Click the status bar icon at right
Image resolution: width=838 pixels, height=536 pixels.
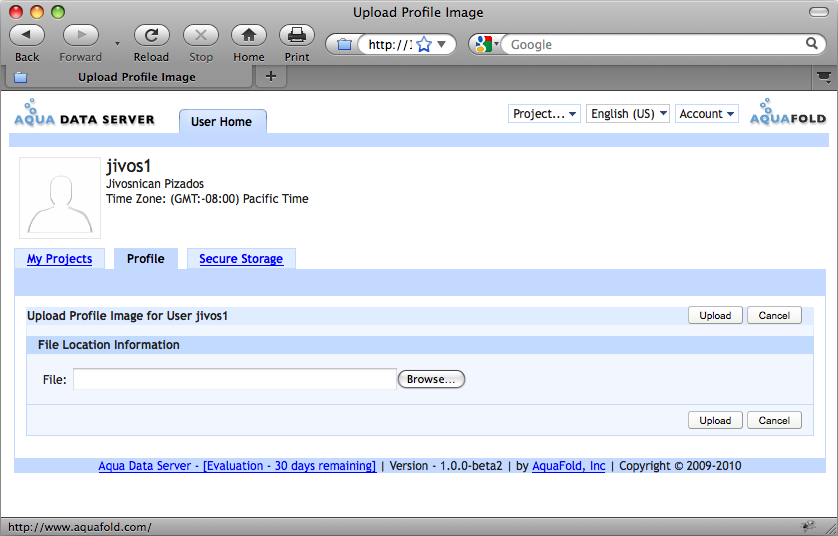pyautogui.click(x=809, y=526)
